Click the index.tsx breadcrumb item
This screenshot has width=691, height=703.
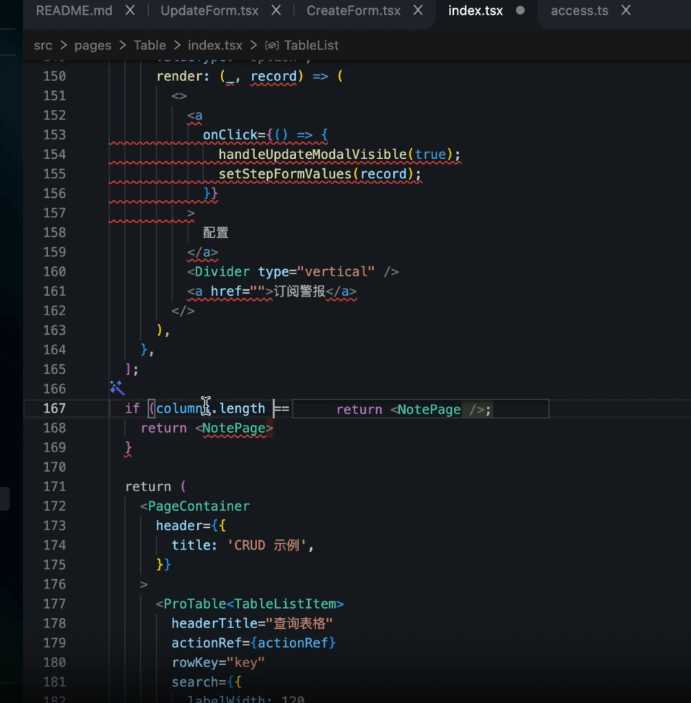pos(215,45)
